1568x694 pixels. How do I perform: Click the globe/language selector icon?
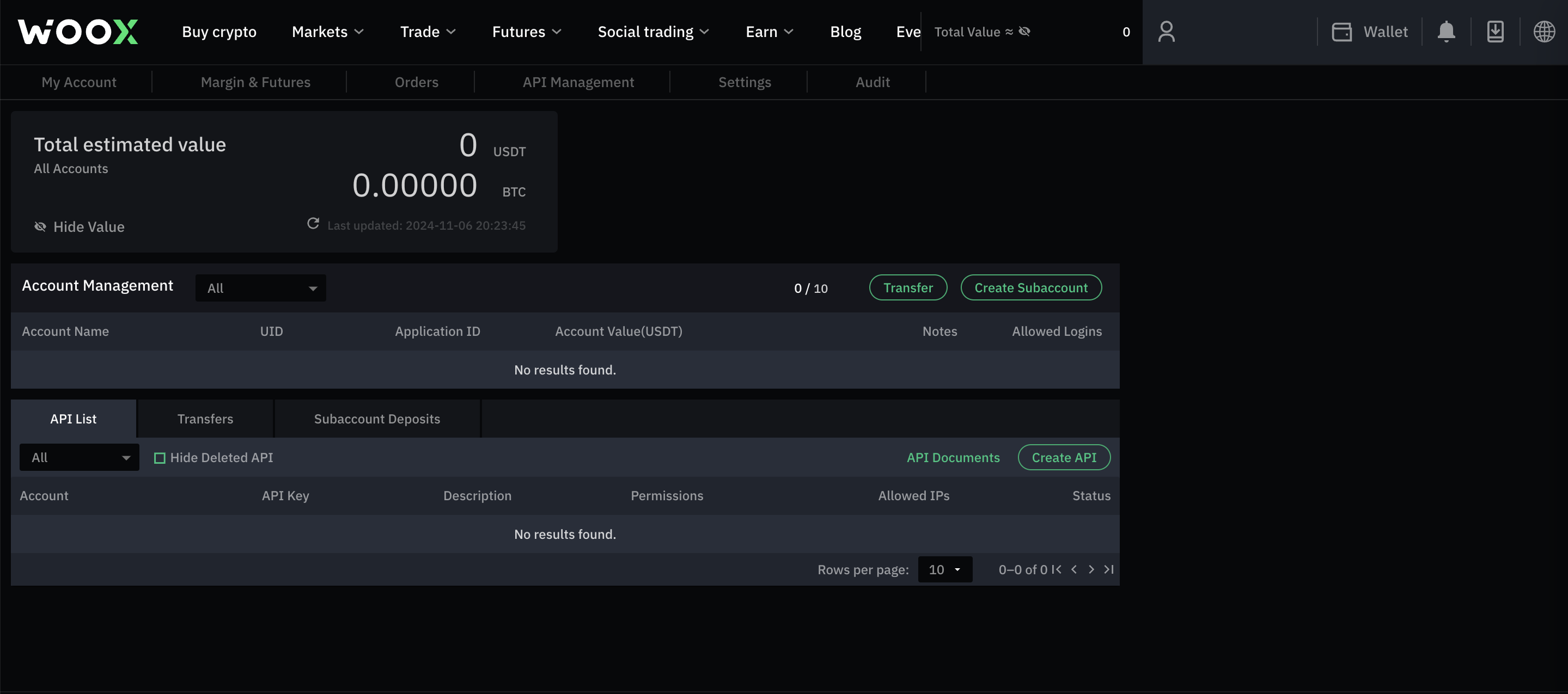(x=1544, y=31)
